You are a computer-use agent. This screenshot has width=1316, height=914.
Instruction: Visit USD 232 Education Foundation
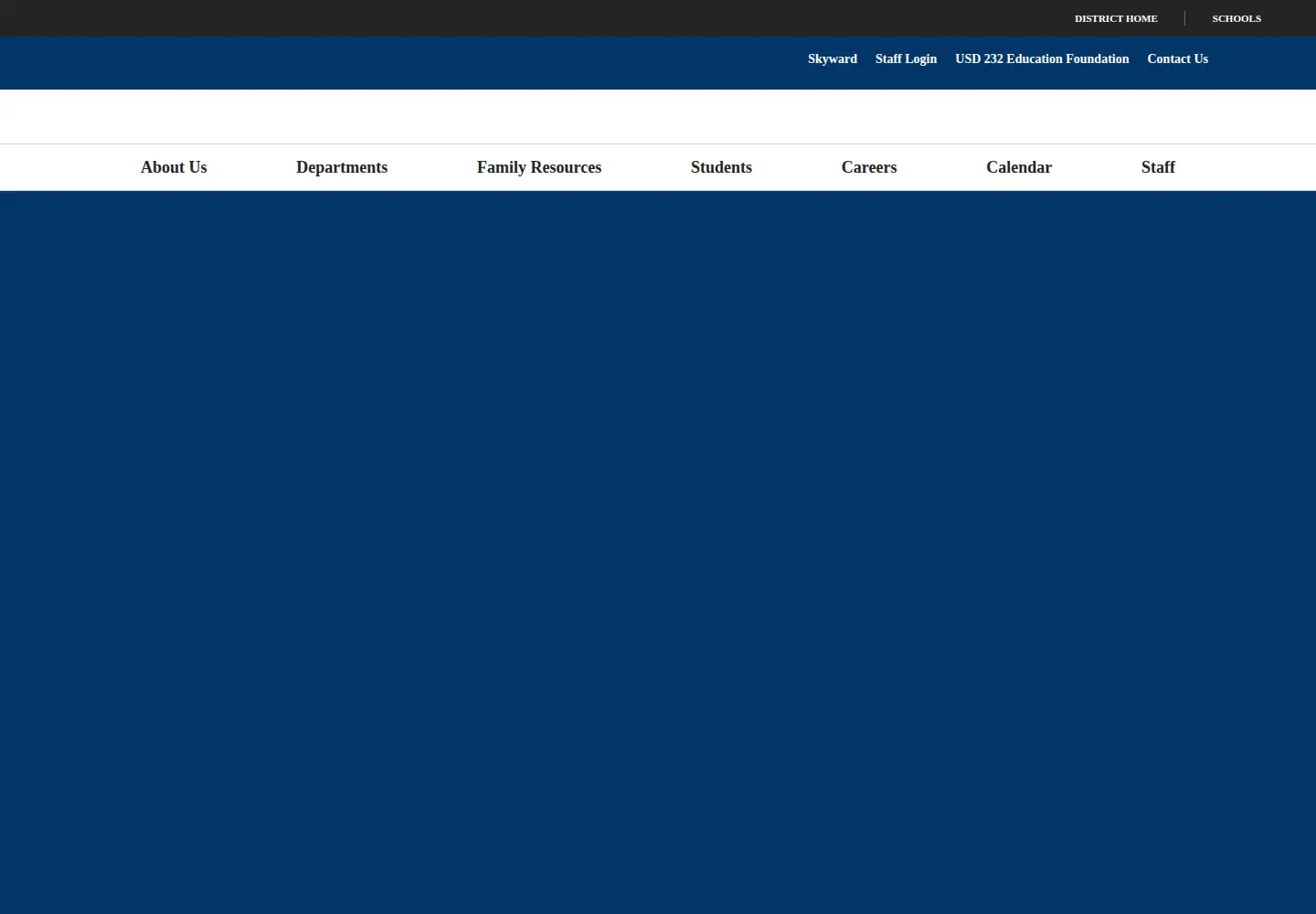pyautogui.click(x=1042, y=58)
